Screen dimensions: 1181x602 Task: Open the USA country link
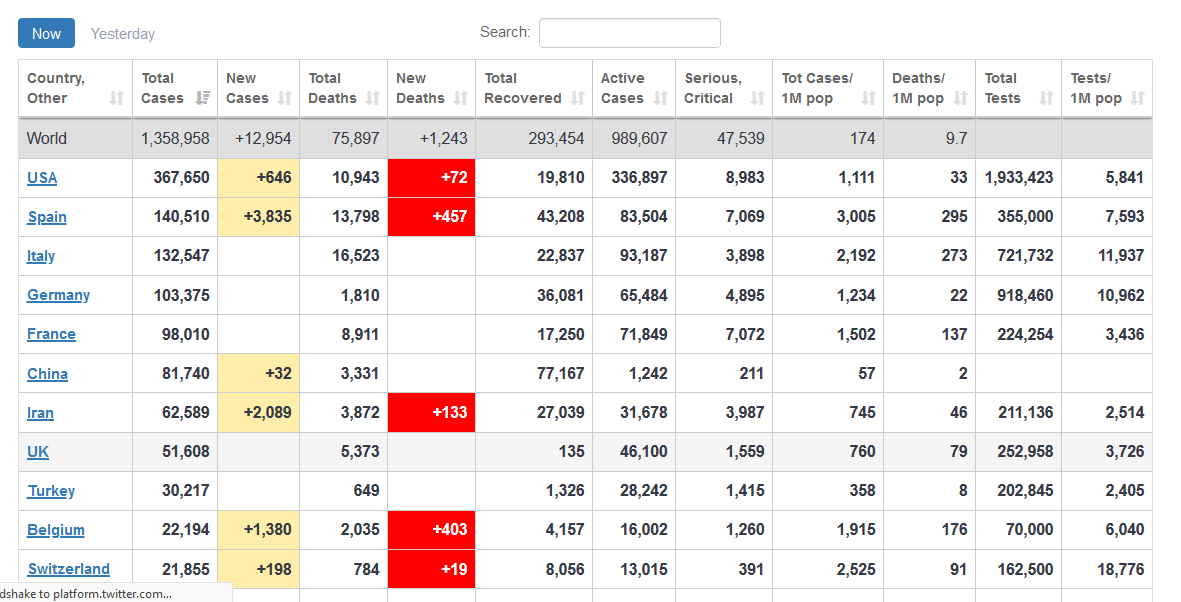pos(42,178)
